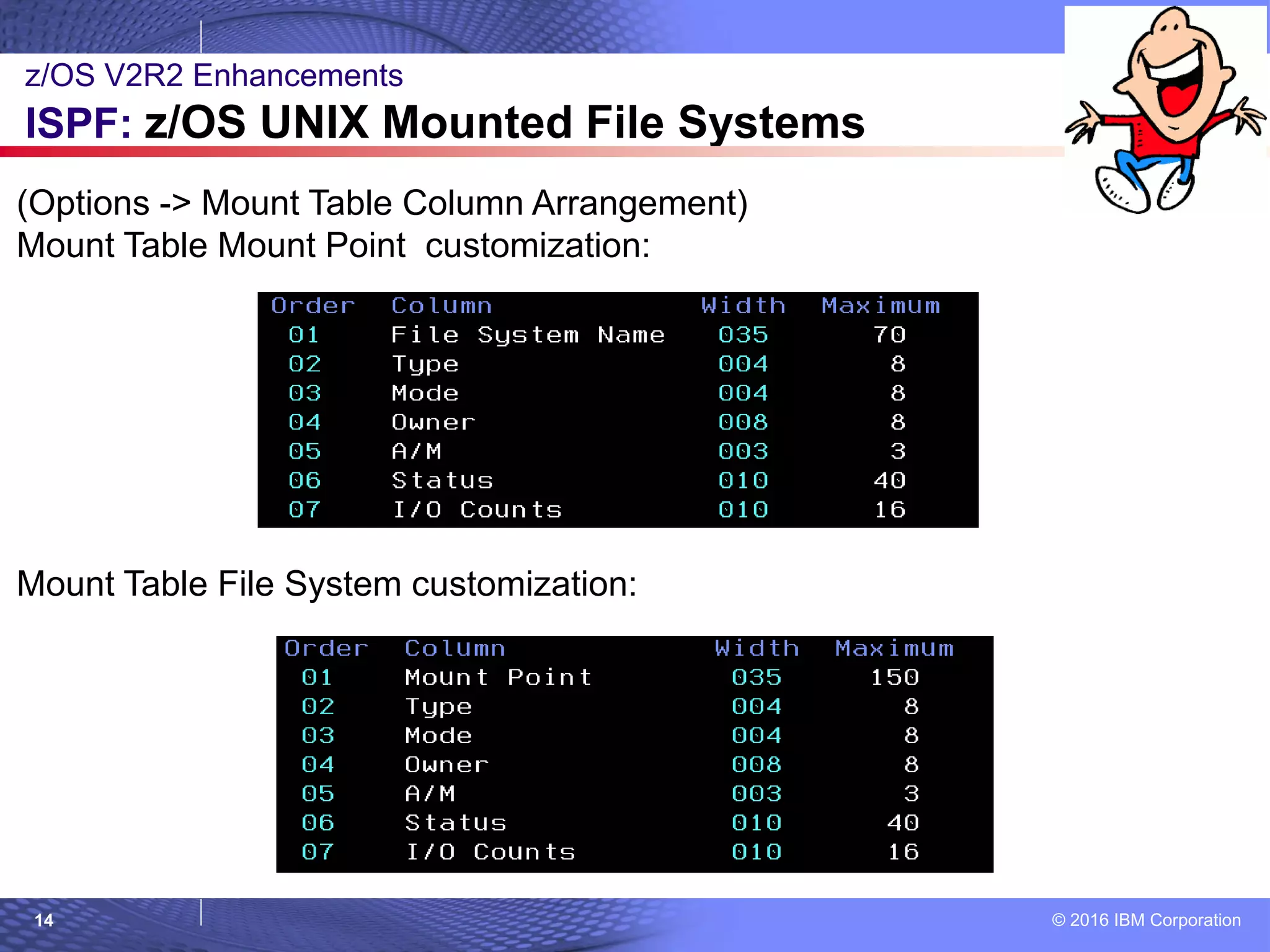Click 'Status' in the Mount Point table
Viewport: 1270px width, 952px height.
456,823
